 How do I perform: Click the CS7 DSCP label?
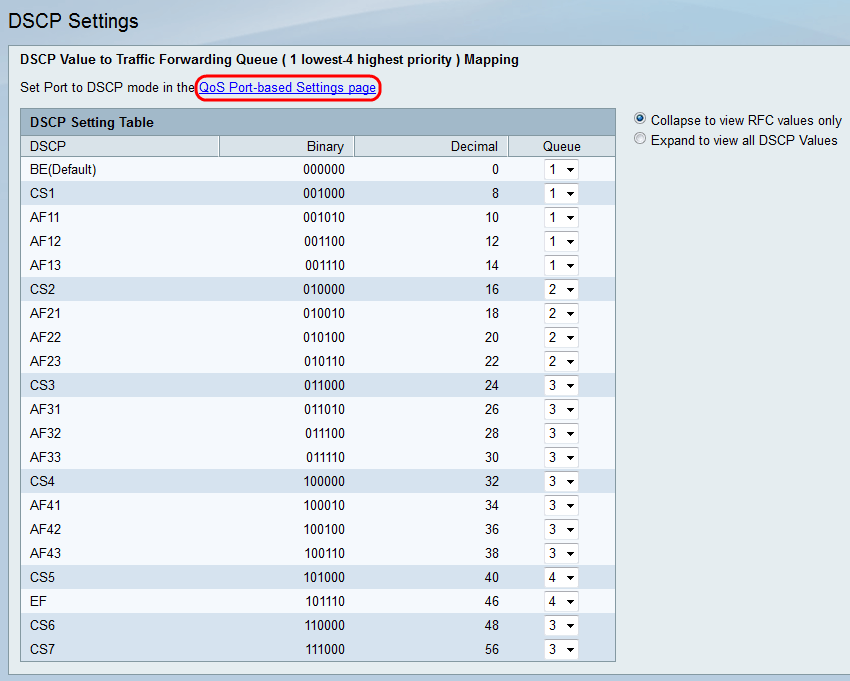42,650
